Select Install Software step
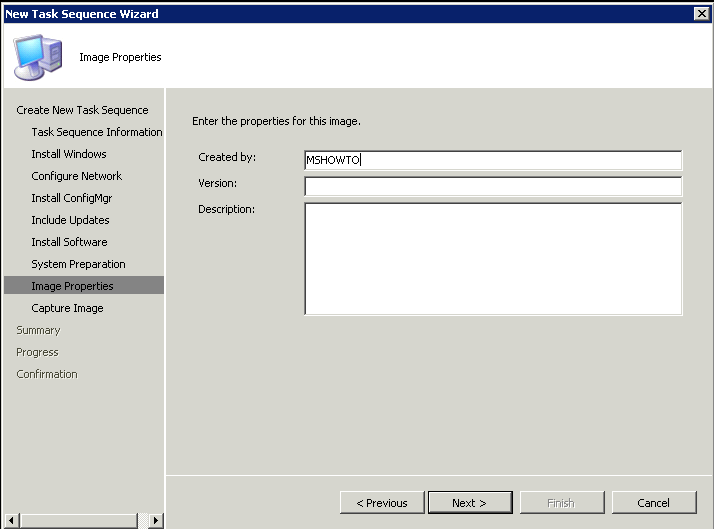The height and width of the screenshot is (529, 714). click(69, 242)
